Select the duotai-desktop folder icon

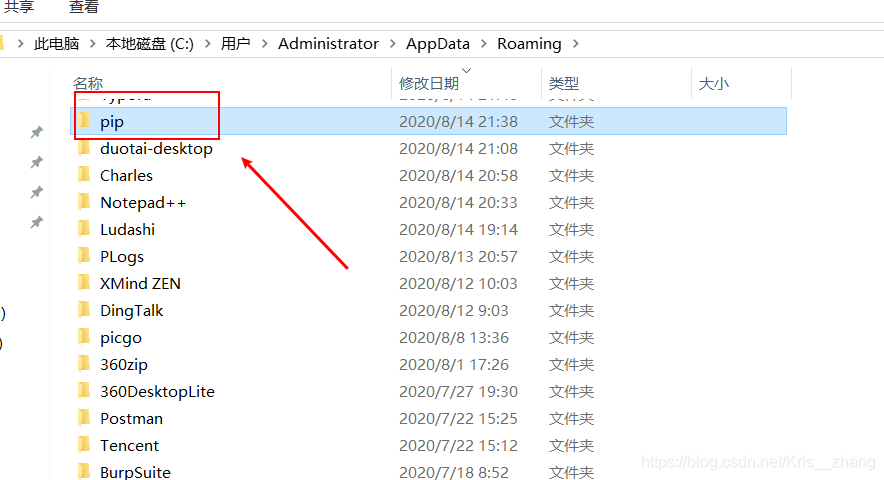85,148
